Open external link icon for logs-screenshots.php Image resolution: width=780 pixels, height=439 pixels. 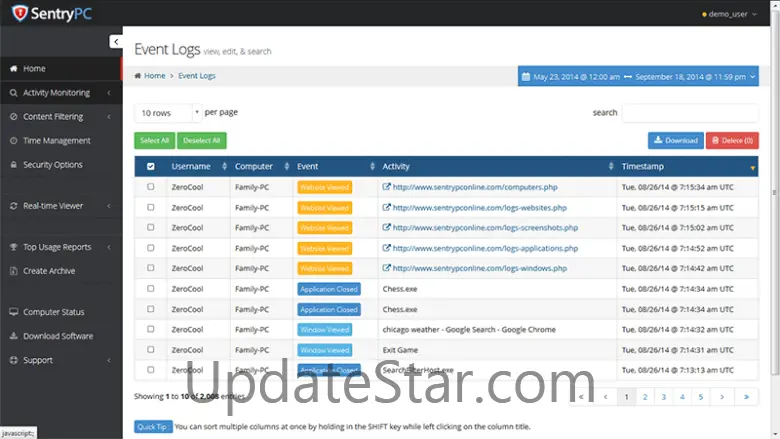[387, 227]
